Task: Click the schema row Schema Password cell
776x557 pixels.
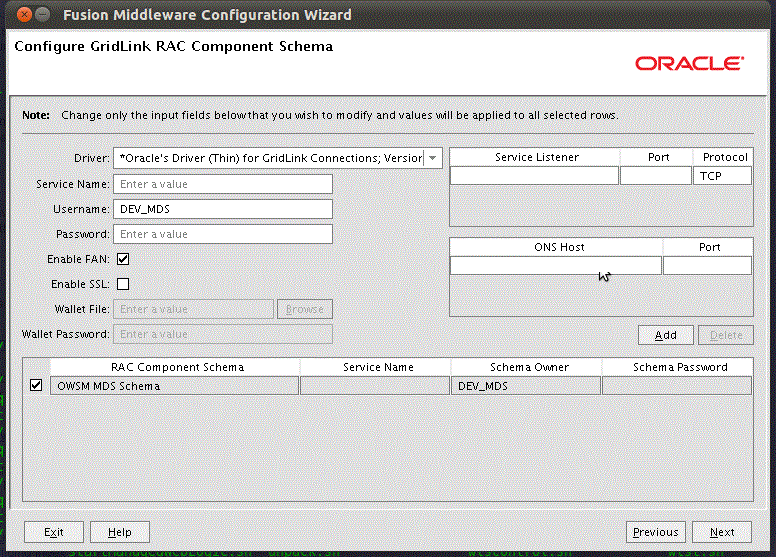Action: coord(677,386)
